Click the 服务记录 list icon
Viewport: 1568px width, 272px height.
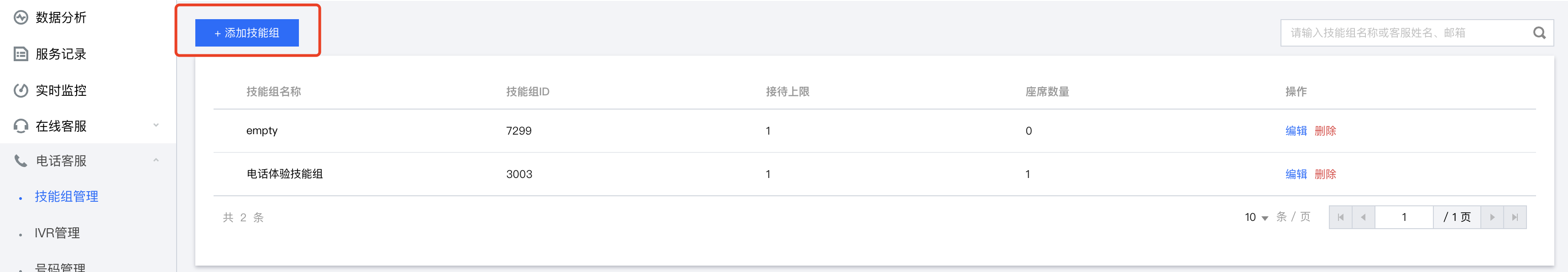coord(21,54)
